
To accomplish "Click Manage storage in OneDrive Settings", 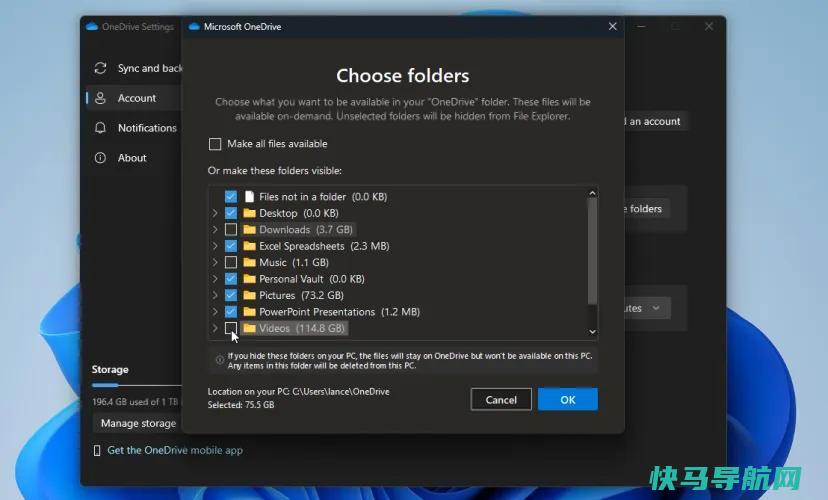I will click(138, 423).
